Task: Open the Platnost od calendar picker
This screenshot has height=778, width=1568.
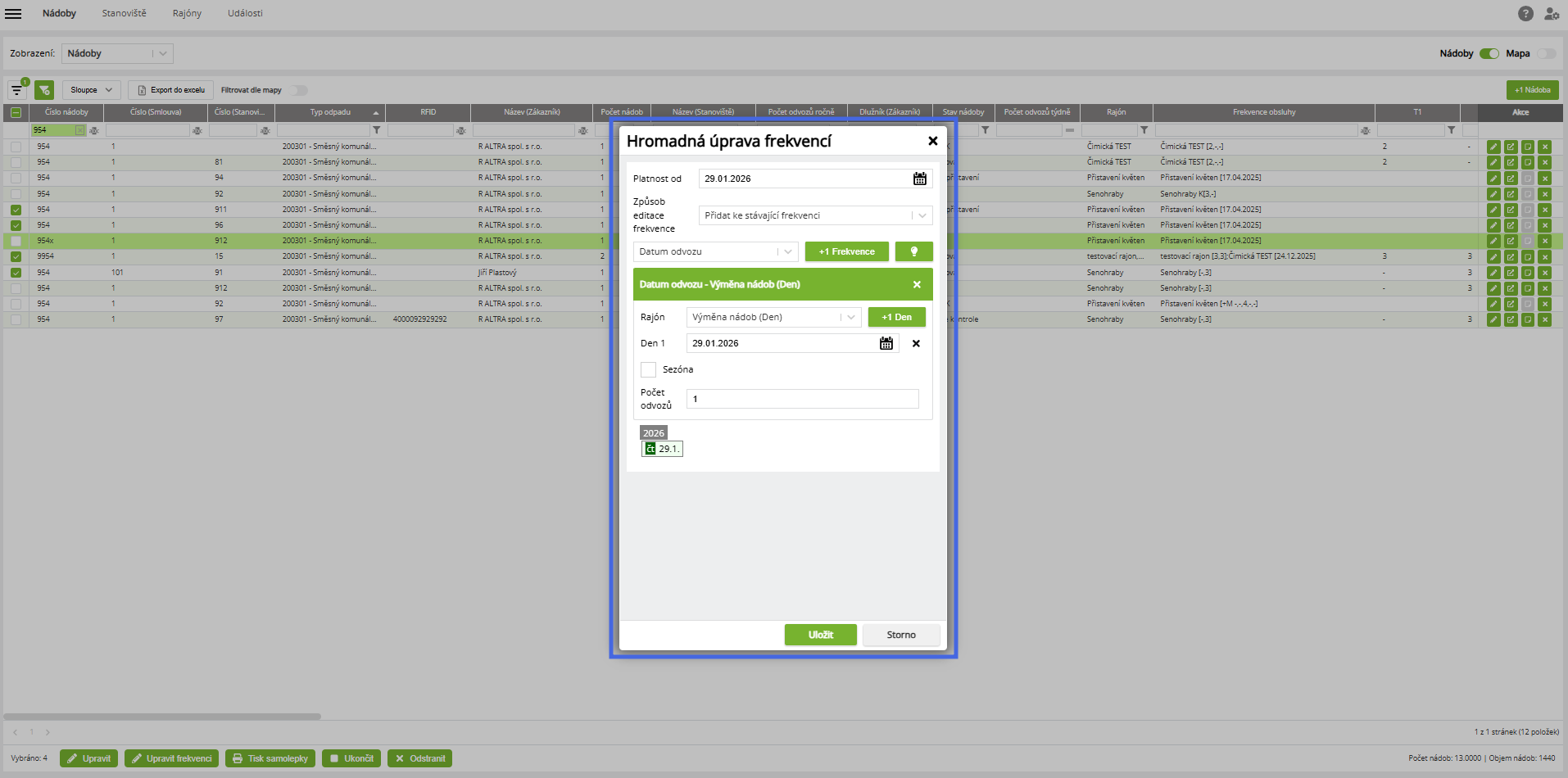Action: coord(919,179)
